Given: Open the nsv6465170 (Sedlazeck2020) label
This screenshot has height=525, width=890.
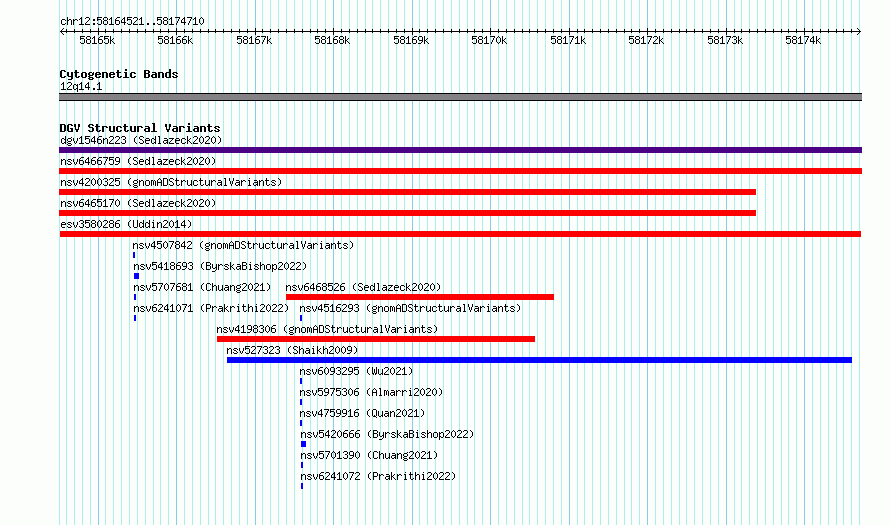Looking at the screenshot, I should (138, 203).
